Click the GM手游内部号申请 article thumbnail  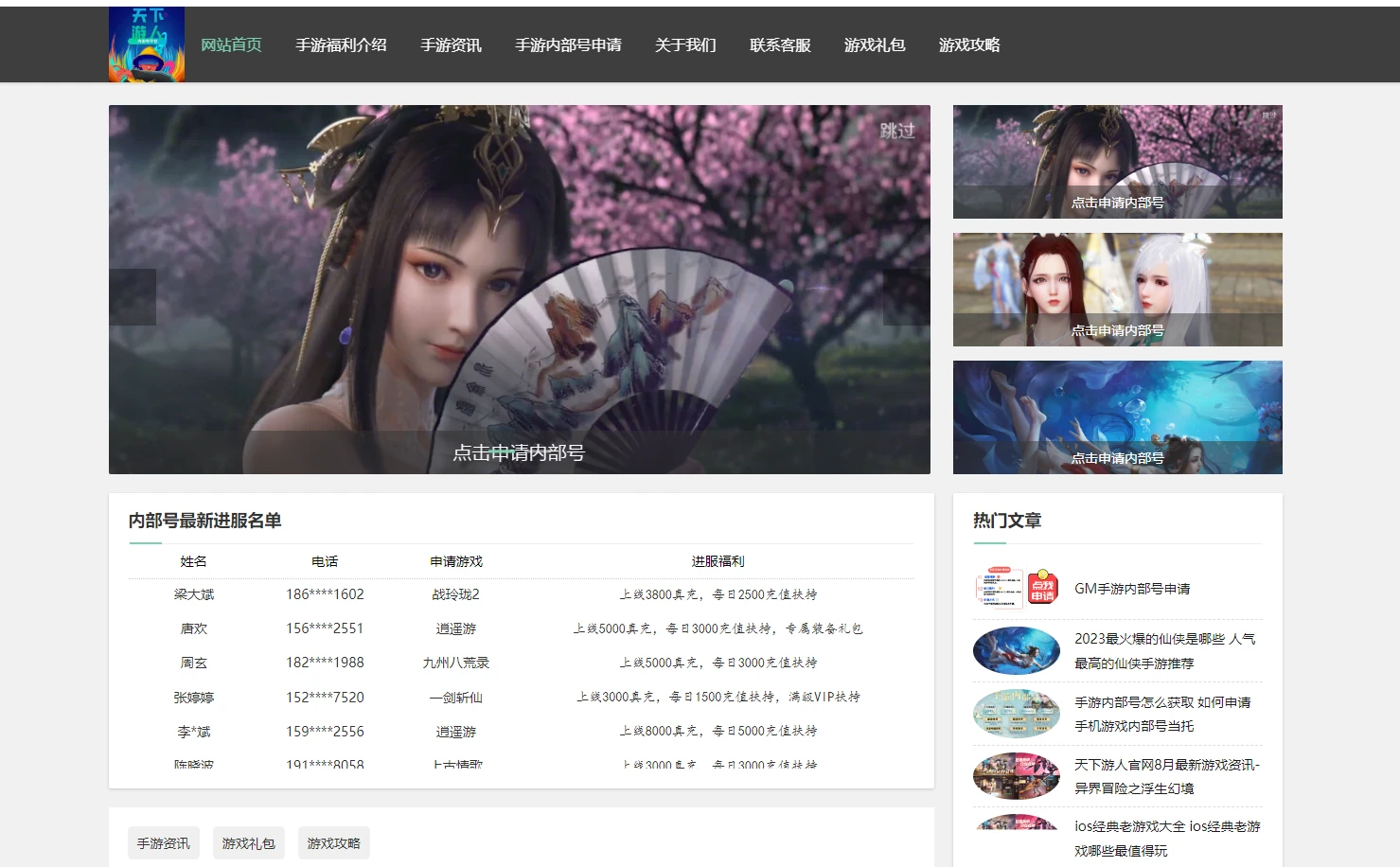click(x=1017, y=588)
